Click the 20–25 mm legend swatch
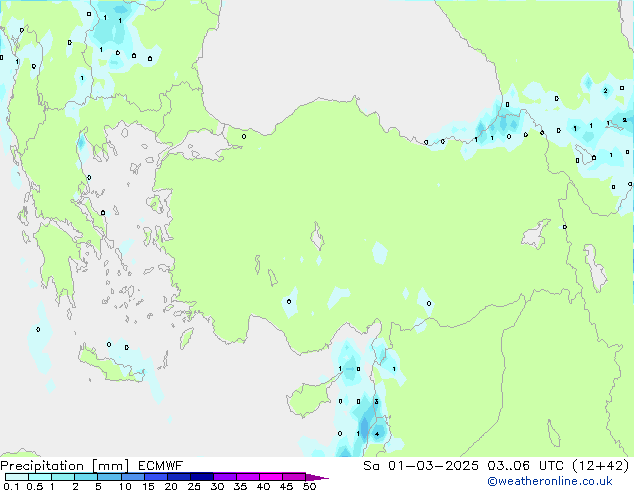The image size is (634, 490). click(x=178, y=477)
